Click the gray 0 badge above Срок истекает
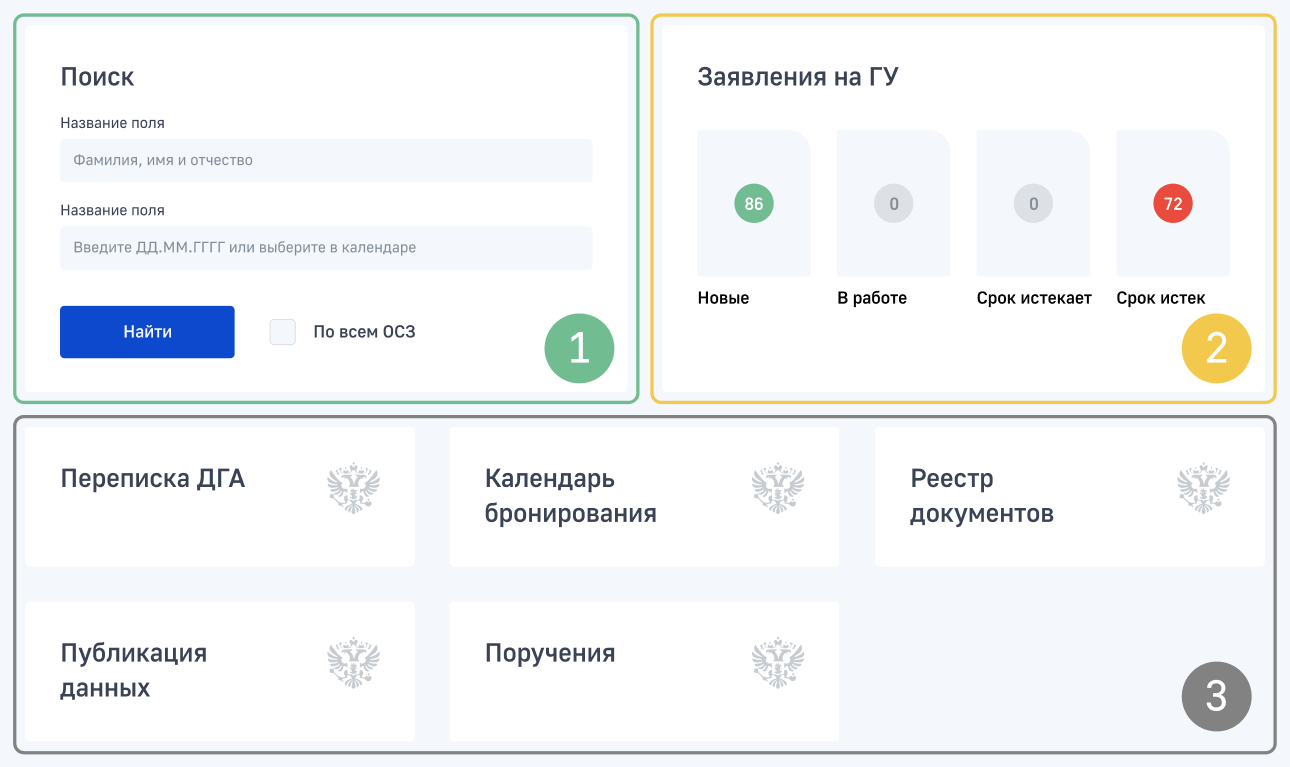 (x=1033, y=204)
